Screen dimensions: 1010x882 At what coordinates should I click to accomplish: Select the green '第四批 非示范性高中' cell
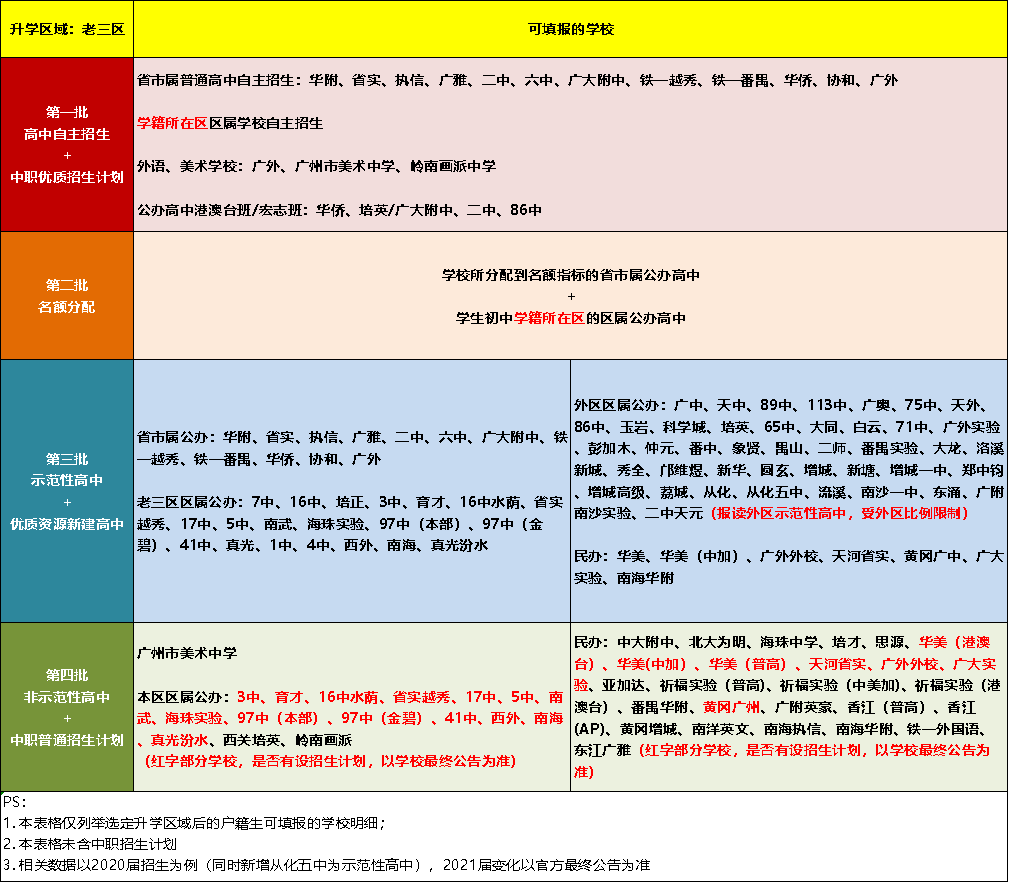coord(67,707)
